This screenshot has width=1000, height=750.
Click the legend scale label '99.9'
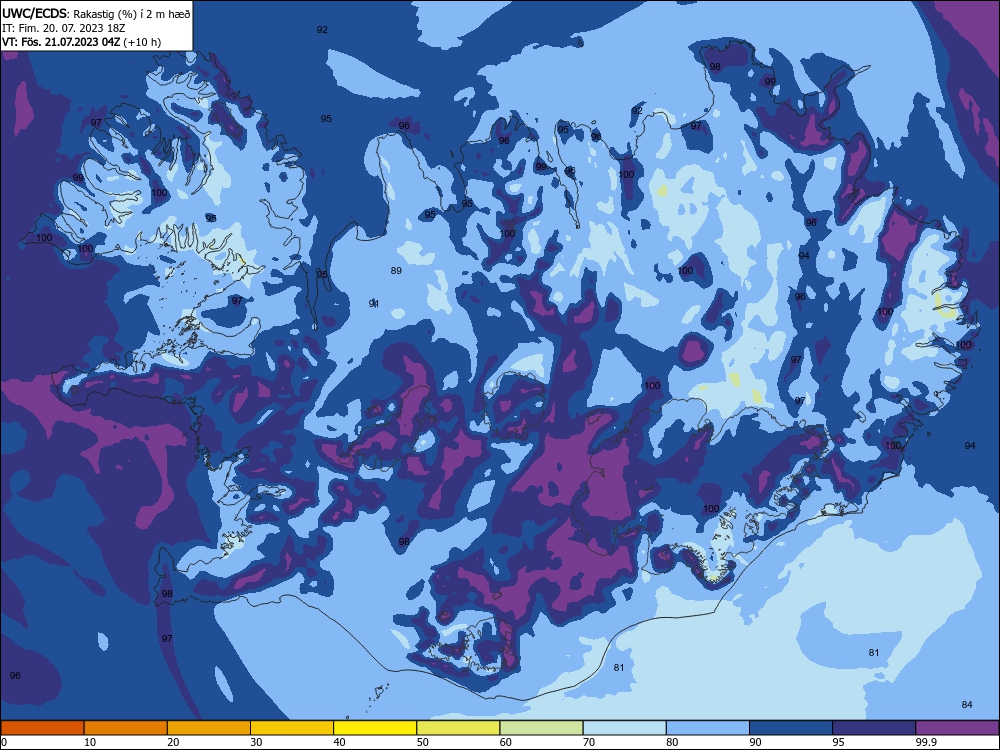[926, 742]
